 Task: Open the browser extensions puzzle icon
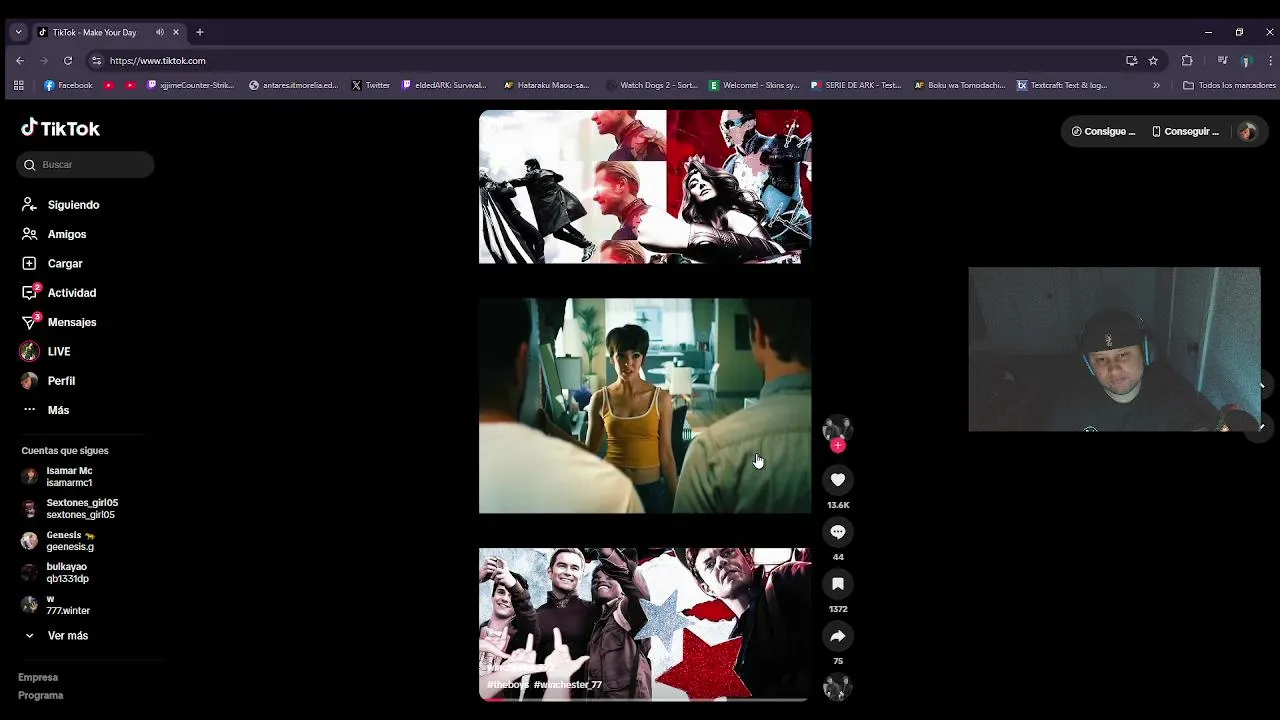(1187, 61)
